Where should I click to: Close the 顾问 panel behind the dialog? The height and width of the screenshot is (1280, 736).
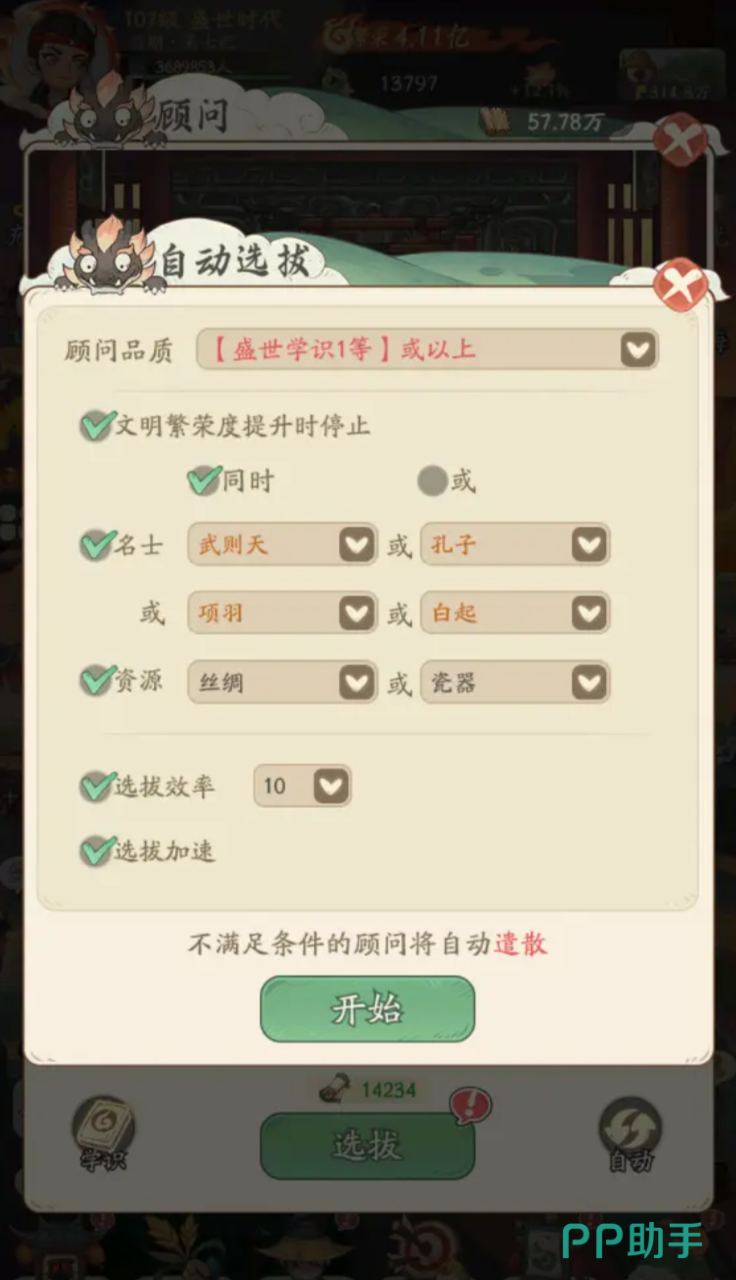coord(680,139)
